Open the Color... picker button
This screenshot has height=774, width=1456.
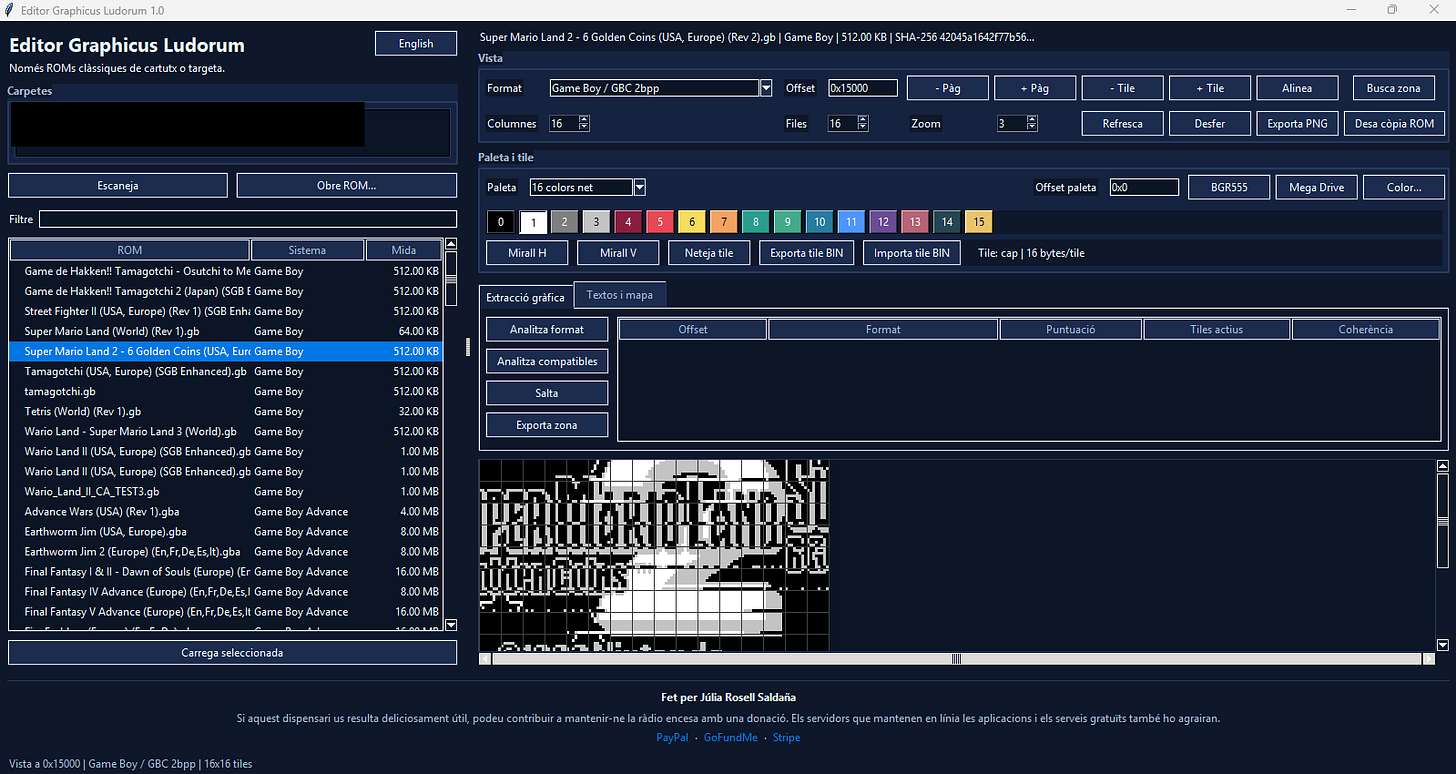click(1404, 187)
